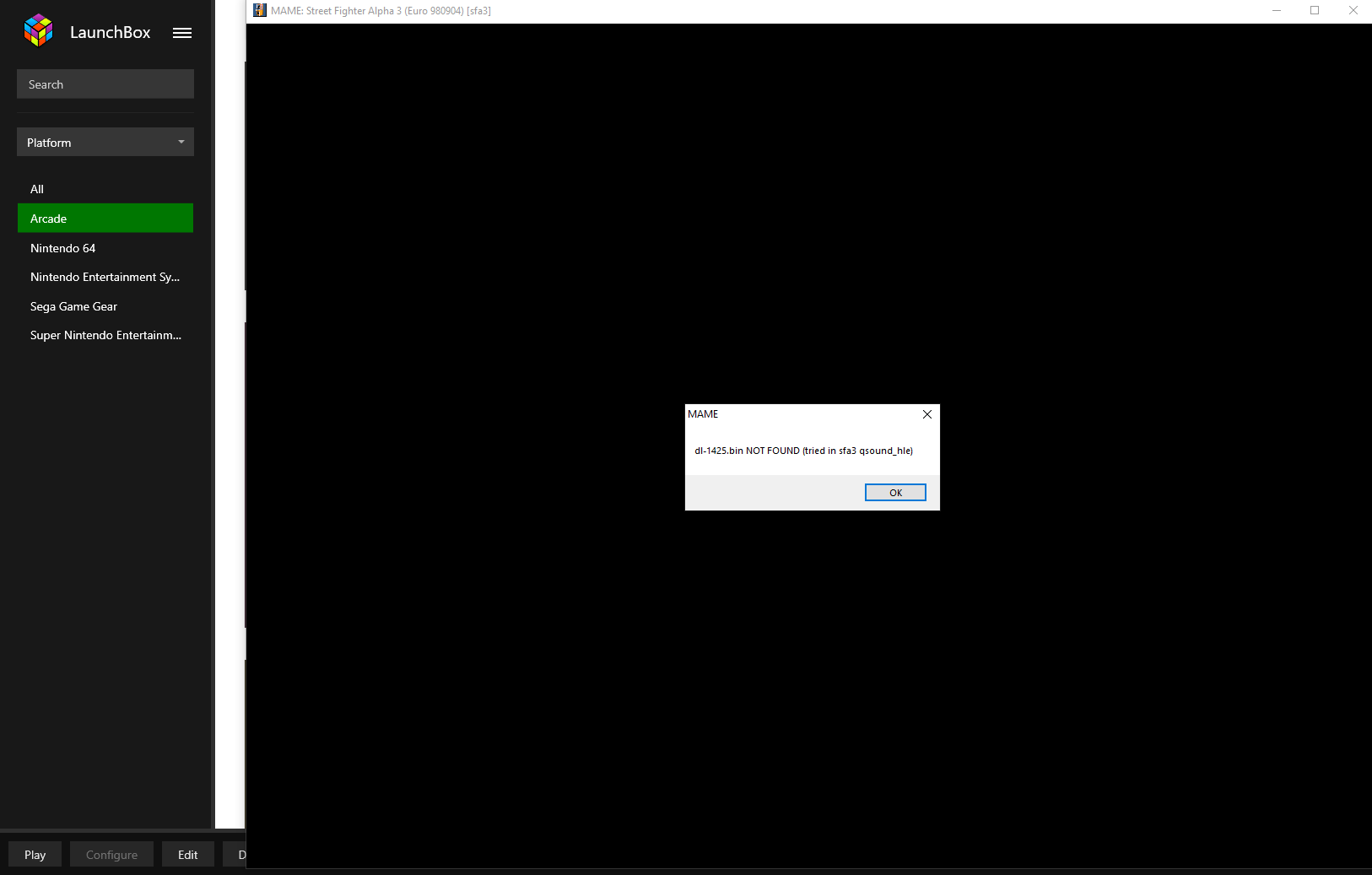Focus the Search field
The image size is (1372, 875).
tap(105, 84)
